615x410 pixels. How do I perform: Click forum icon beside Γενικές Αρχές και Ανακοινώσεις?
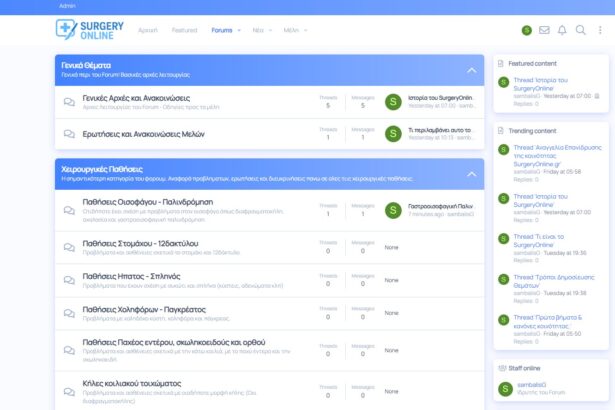(x=69, y=101)
